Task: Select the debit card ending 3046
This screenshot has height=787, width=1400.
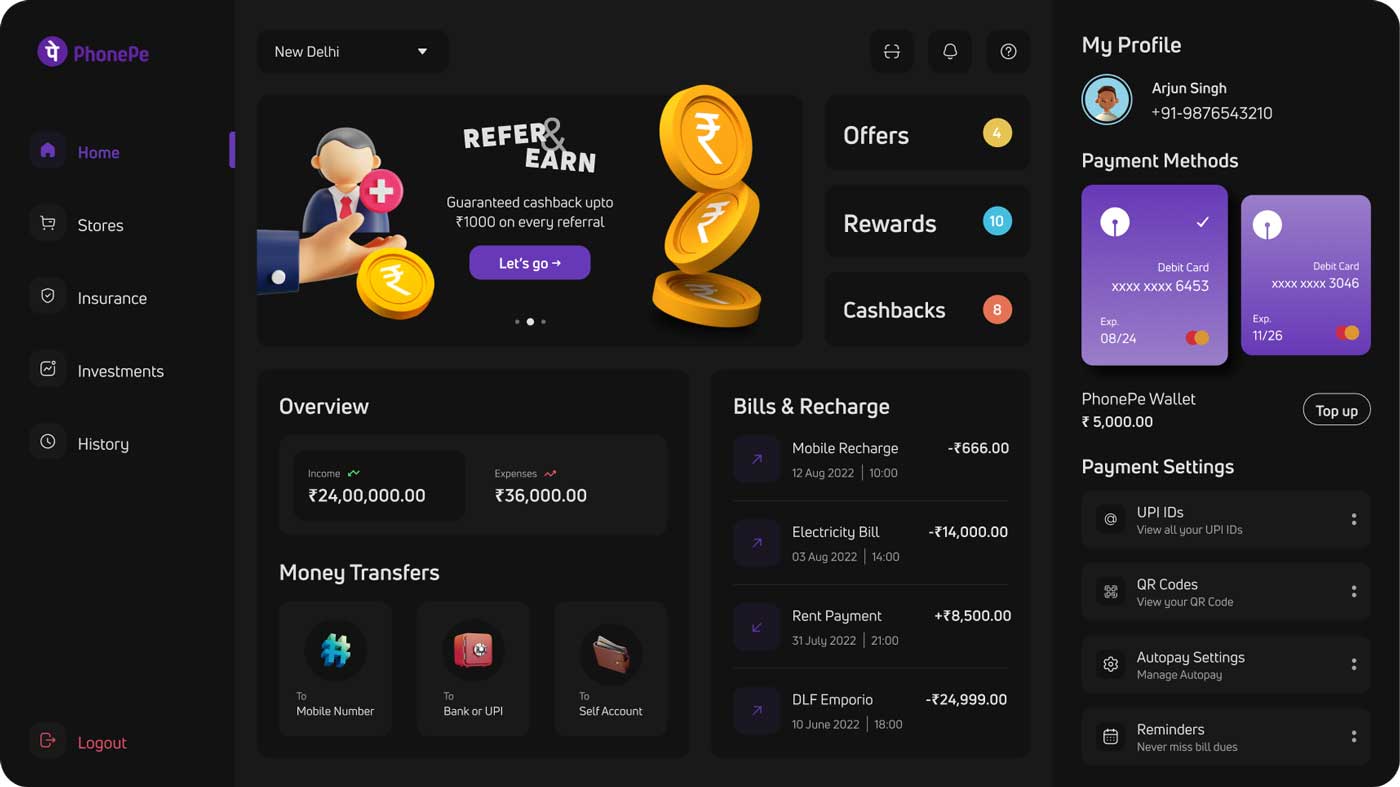Action: pyautogui.click(x=1306, y=275)
